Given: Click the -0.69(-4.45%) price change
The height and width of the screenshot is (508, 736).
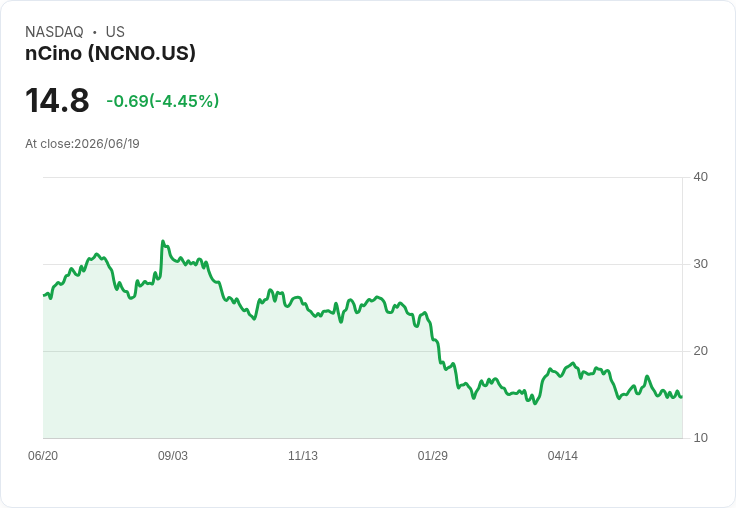Looking at the screenshot, I should [x=162, y=101].
